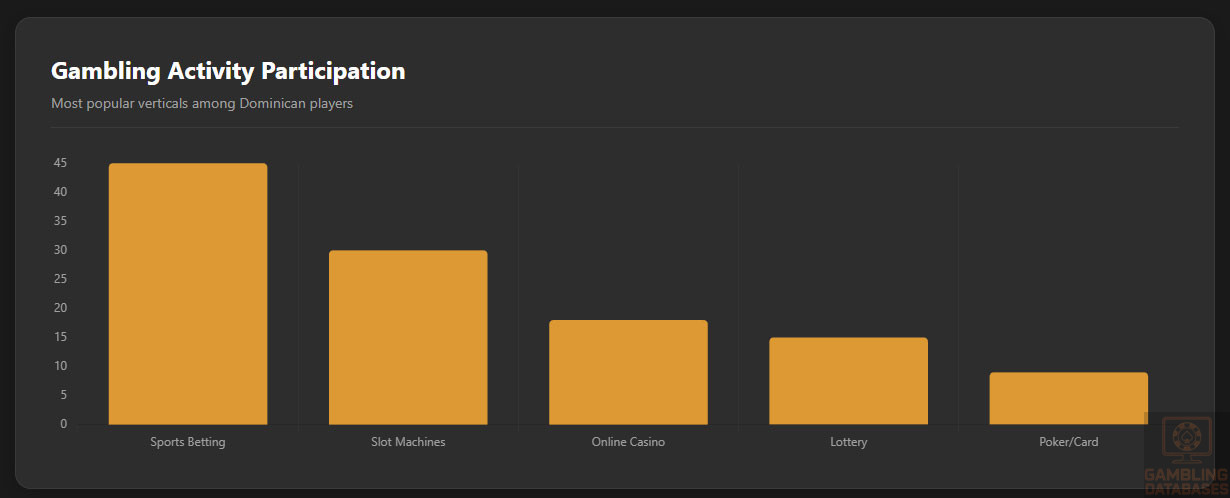Click the Sports Betting axis label
Image resolution: width=1230 pixels, height=498 pixels.
click(188, 442)
